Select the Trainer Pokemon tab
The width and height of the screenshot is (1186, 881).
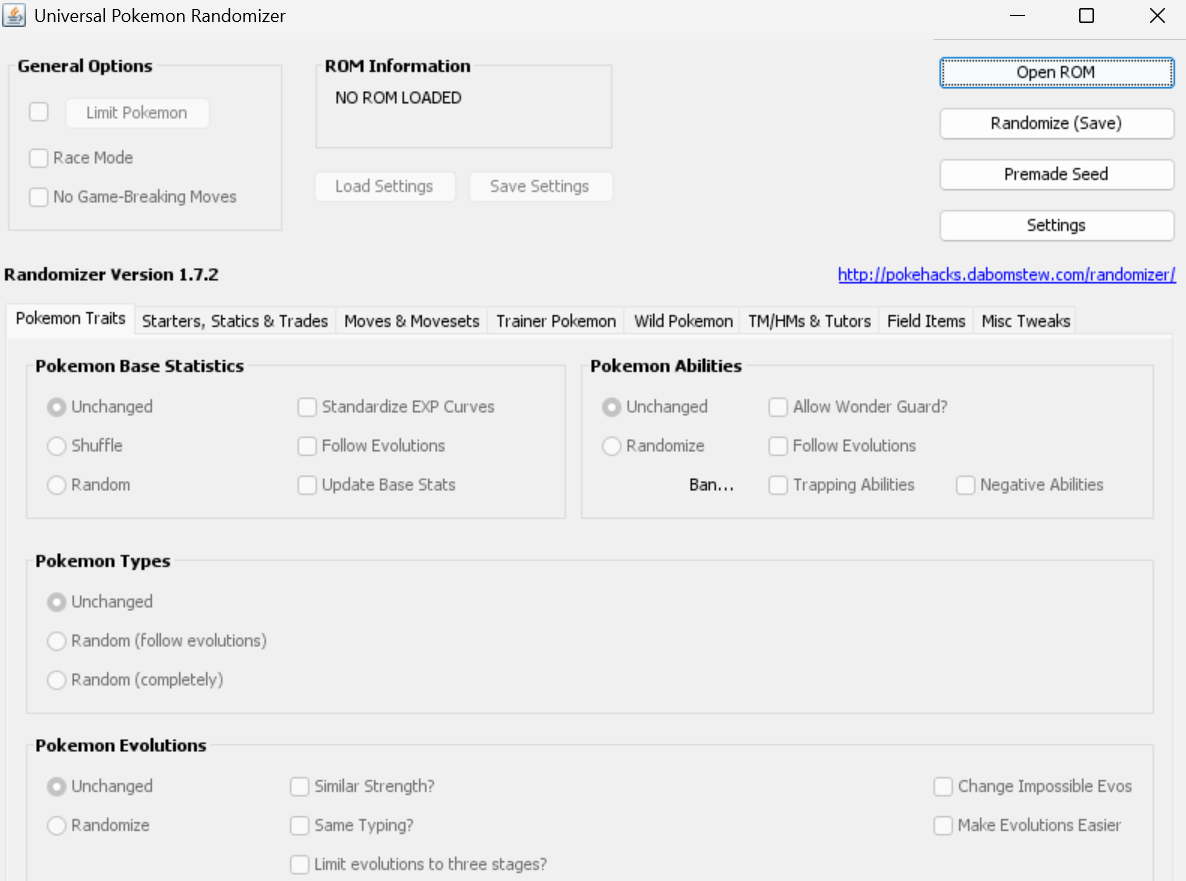click(556, 321)
